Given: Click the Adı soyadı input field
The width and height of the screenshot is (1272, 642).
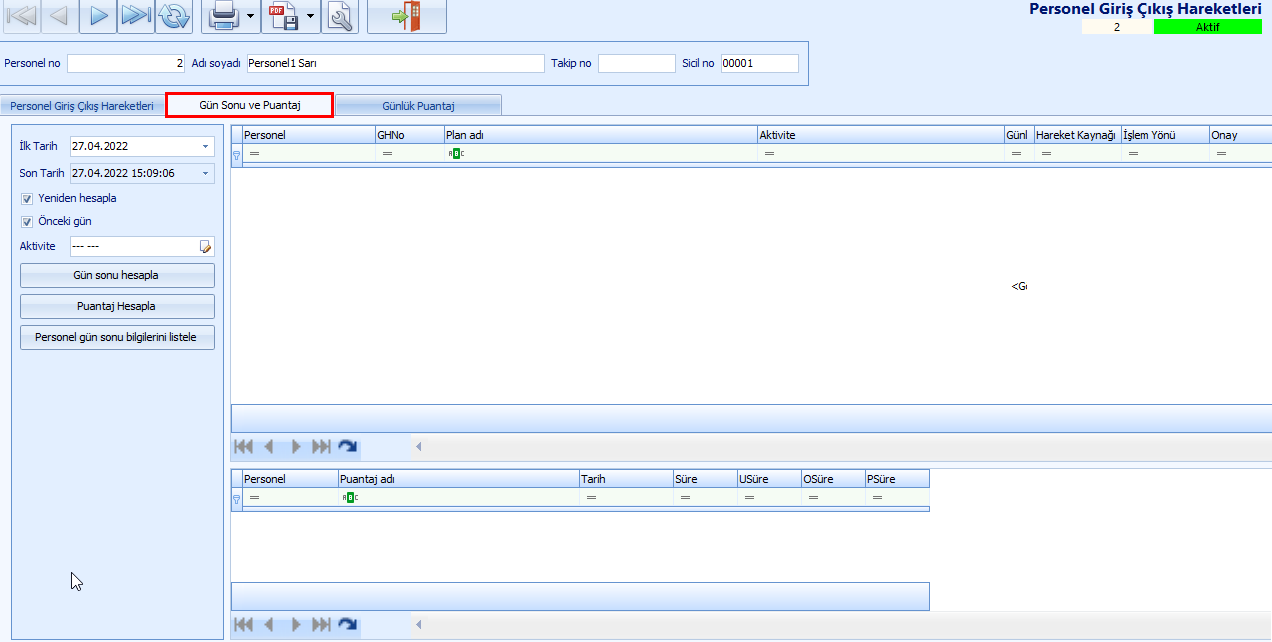Looking at the screenshot, I should pyautogui.click(x=395, y=63).
